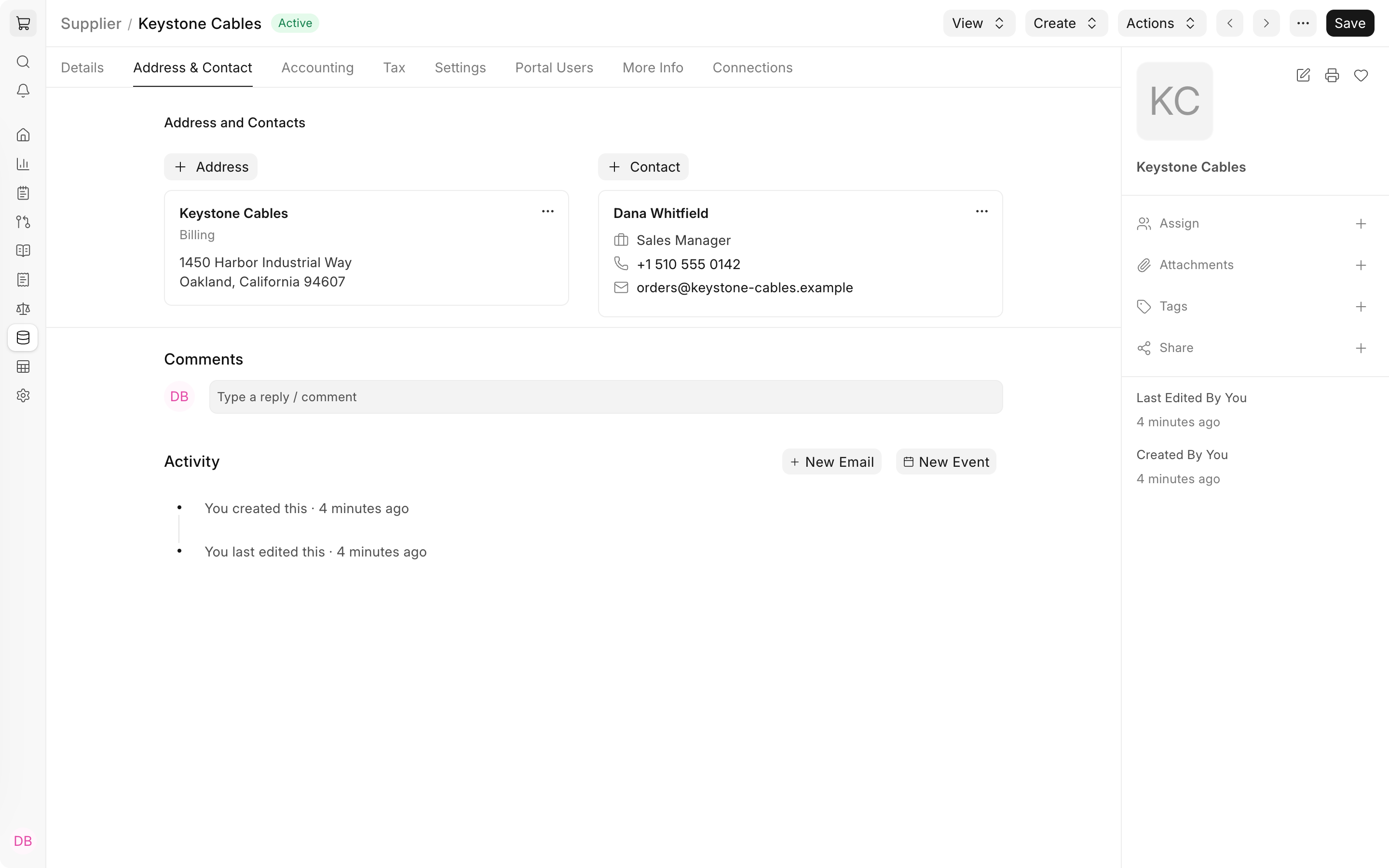
Task: Open the clipboard list sidebar icon
Action: pos(23,193)
